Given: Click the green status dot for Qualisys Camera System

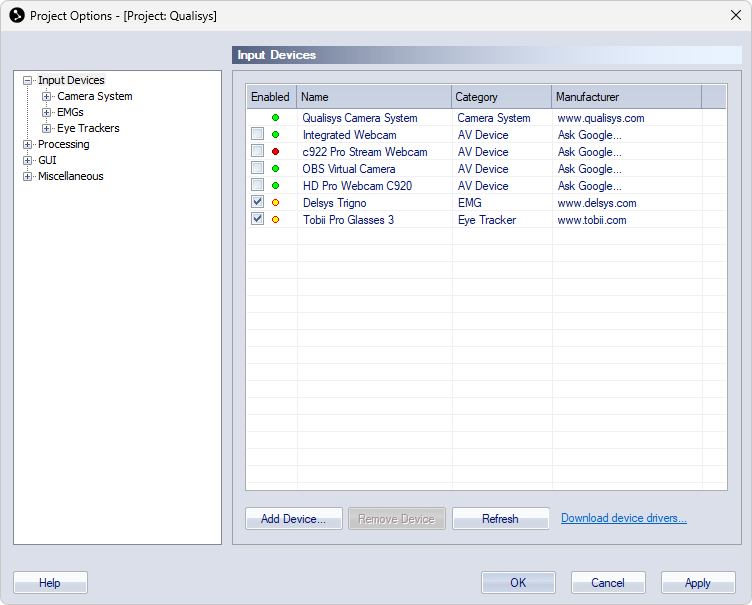Looking at the screenshot, I should point(275,118).
